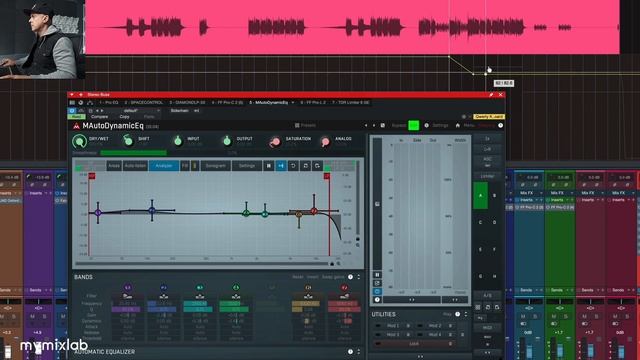This screenshot has width=640, height=360.
Task: Click the INPUT gain knob
Action: point(178,141)
